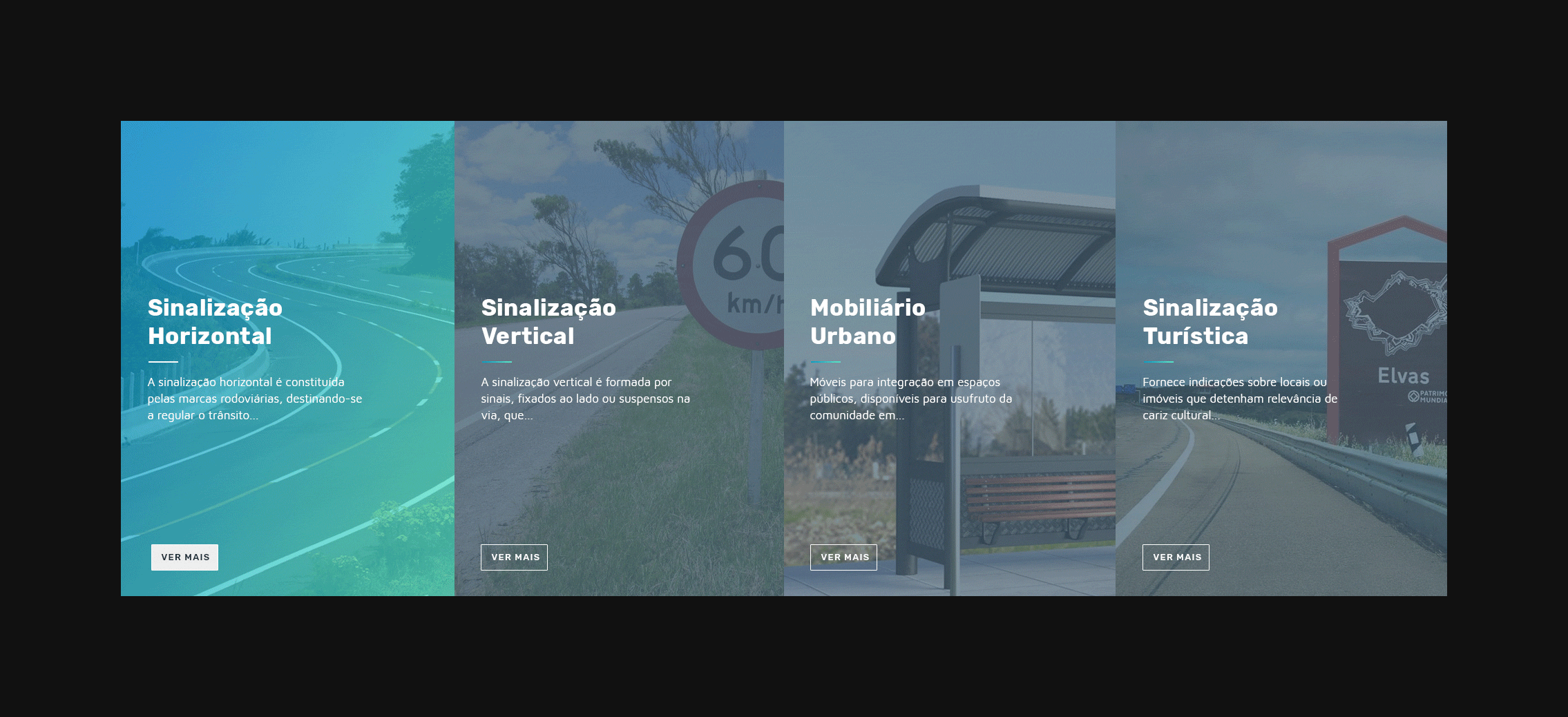Click the white divider line under Sinalização Horizontal

163,361
